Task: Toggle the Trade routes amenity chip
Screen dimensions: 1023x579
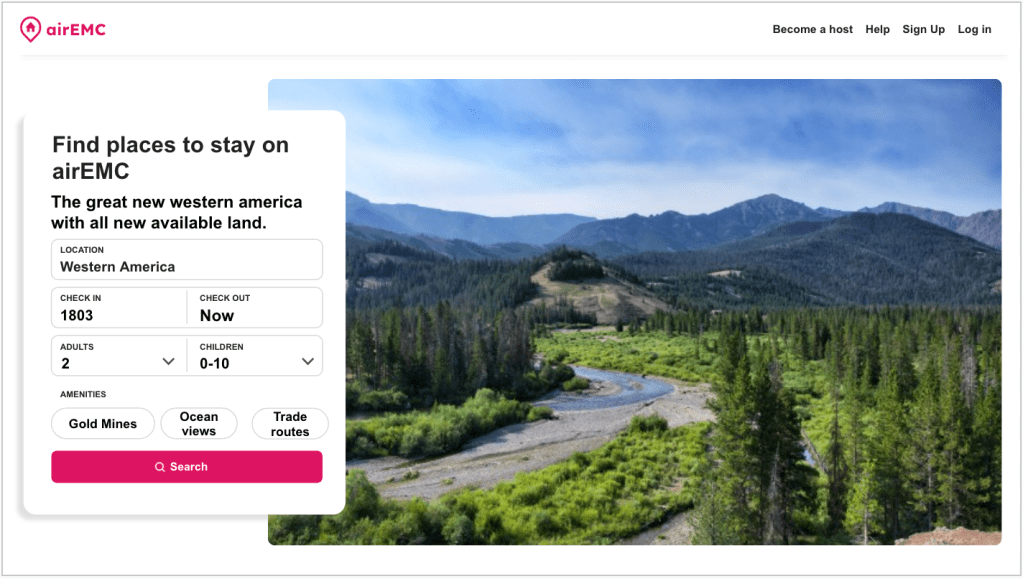Action: coord(290,424)
